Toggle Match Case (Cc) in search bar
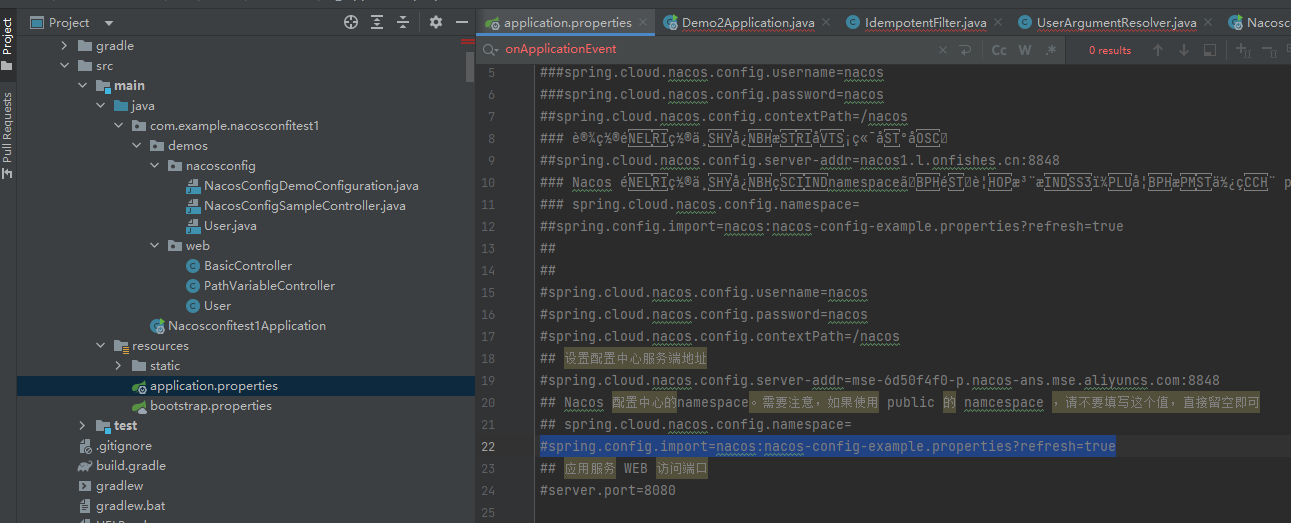Image resolution: width=1291 pixels, height=523 pixels. [999, 50]
